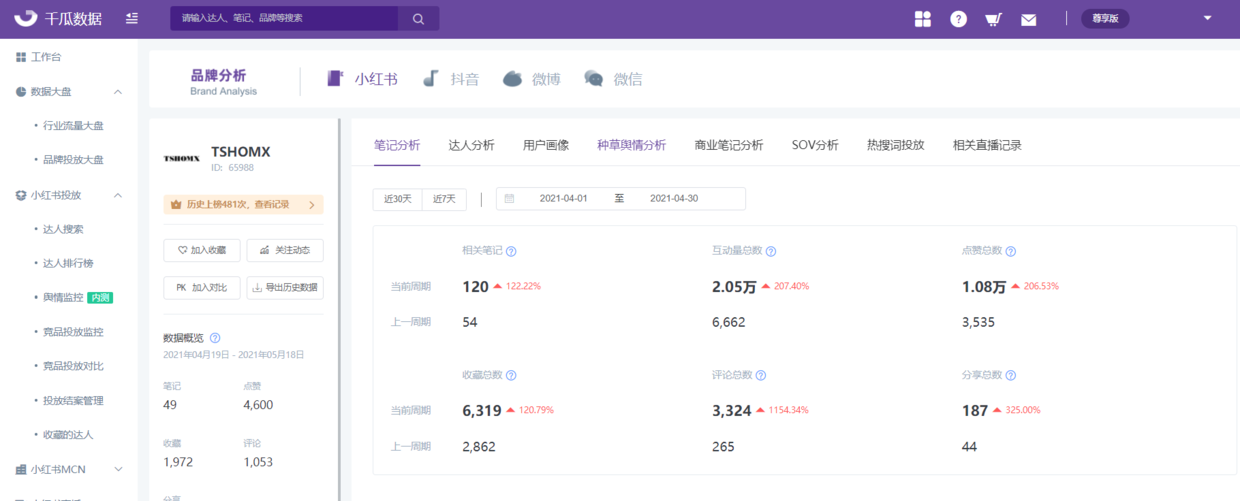
Task: Click help icon next to 评论总数
Action: 761,375
